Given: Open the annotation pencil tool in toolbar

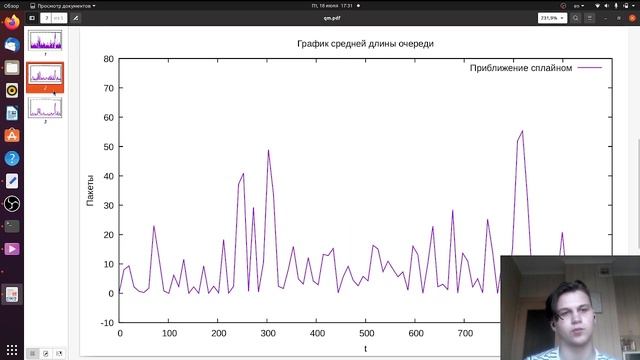Looking at the screenshot, I should 76,18.
